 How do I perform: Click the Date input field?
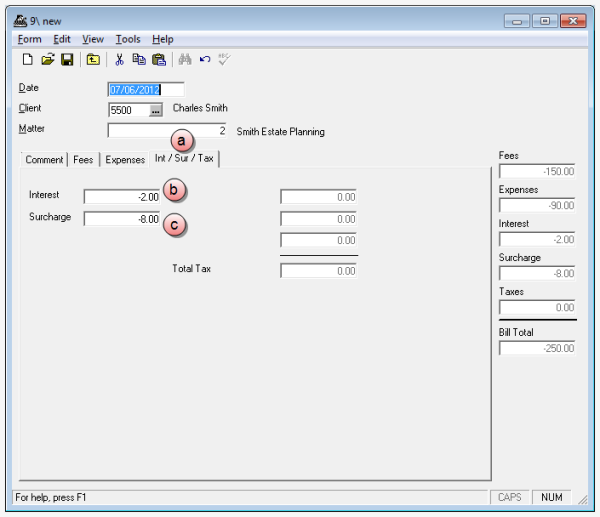tap(146, 89)
